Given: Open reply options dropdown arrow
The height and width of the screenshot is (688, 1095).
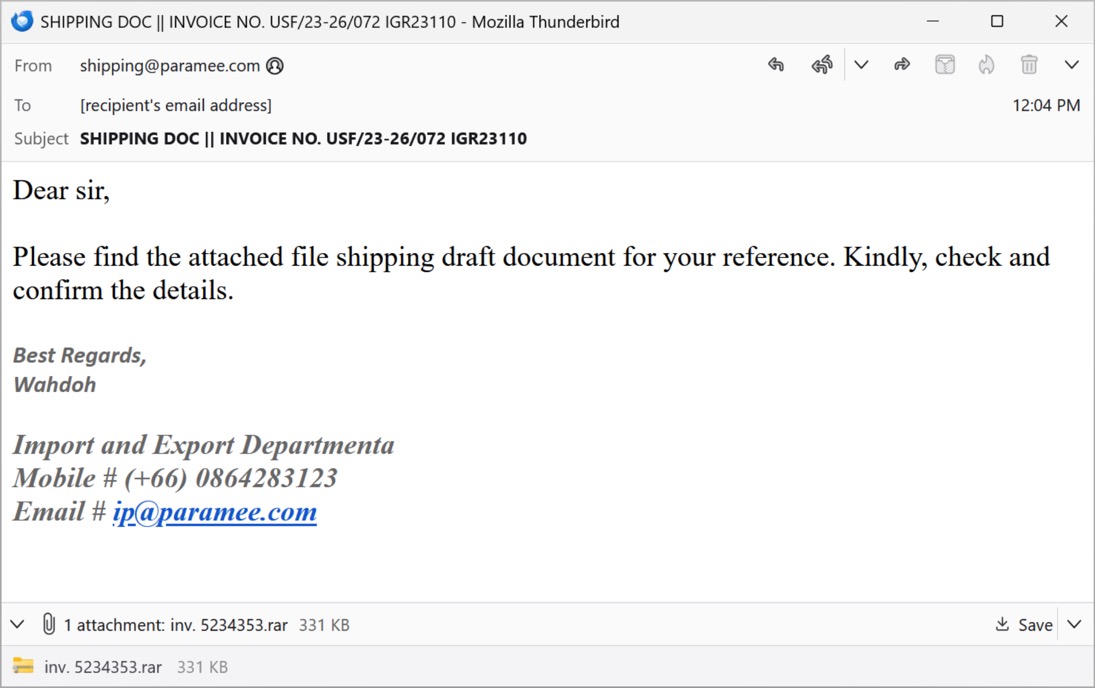Looking at the screenshot, I should click(861, 65).
